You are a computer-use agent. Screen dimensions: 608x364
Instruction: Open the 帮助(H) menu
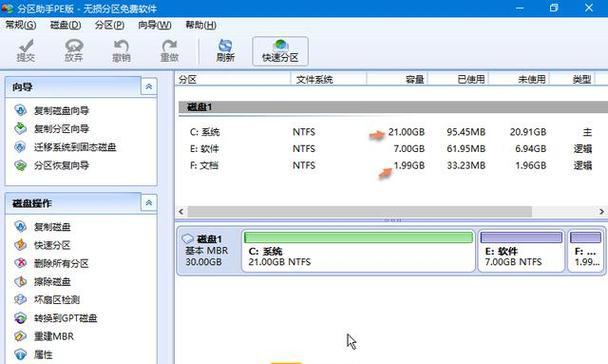tap(200, 25)
